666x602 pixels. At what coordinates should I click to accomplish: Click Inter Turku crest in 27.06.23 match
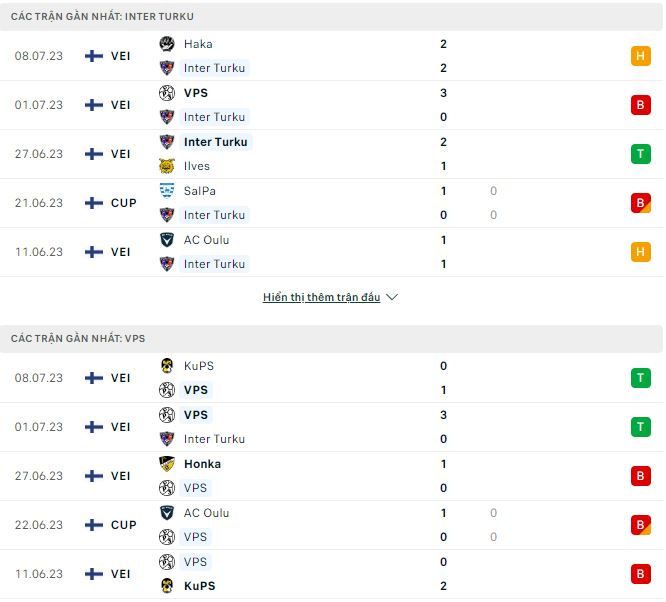pyautogui.click(x=167, y=142)
